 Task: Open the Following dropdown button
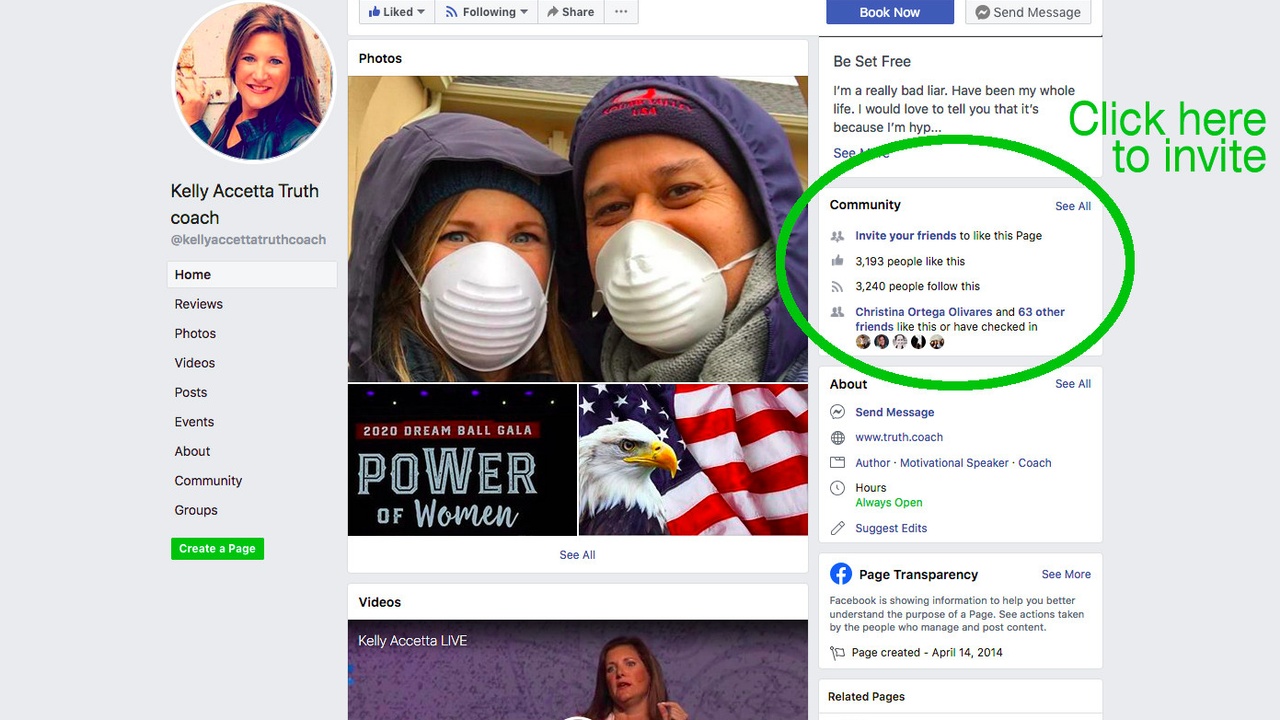tap(488, 12)
